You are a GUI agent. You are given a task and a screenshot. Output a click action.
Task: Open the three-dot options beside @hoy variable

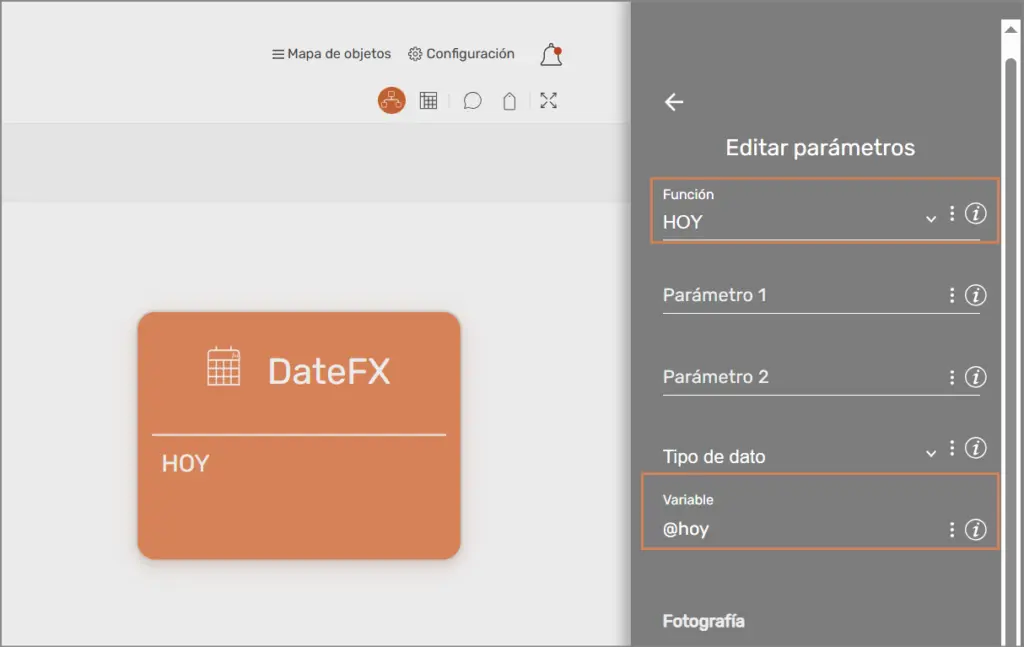[951, 529]
